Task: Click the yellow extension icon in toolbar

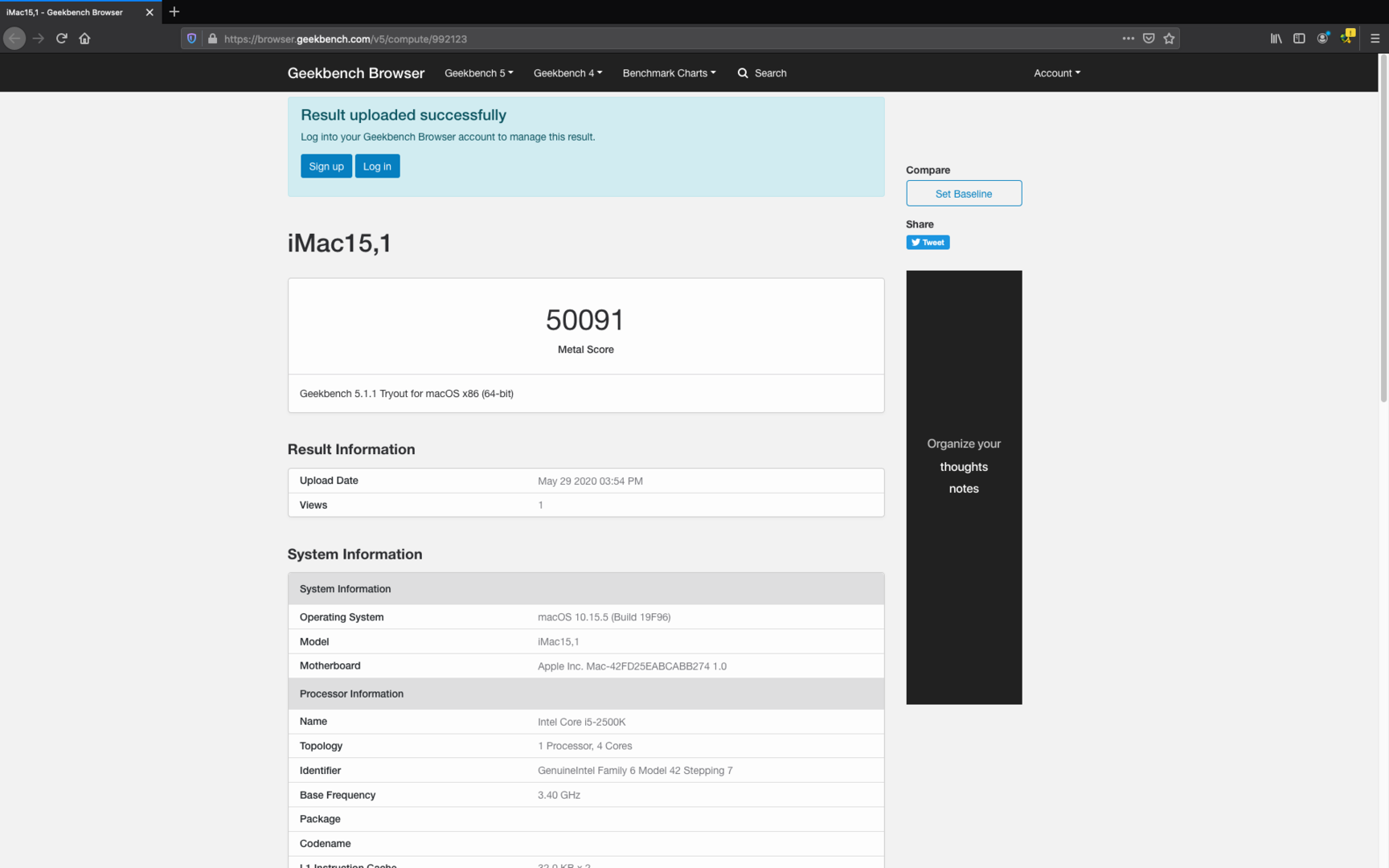Action: coord(1348,37)
